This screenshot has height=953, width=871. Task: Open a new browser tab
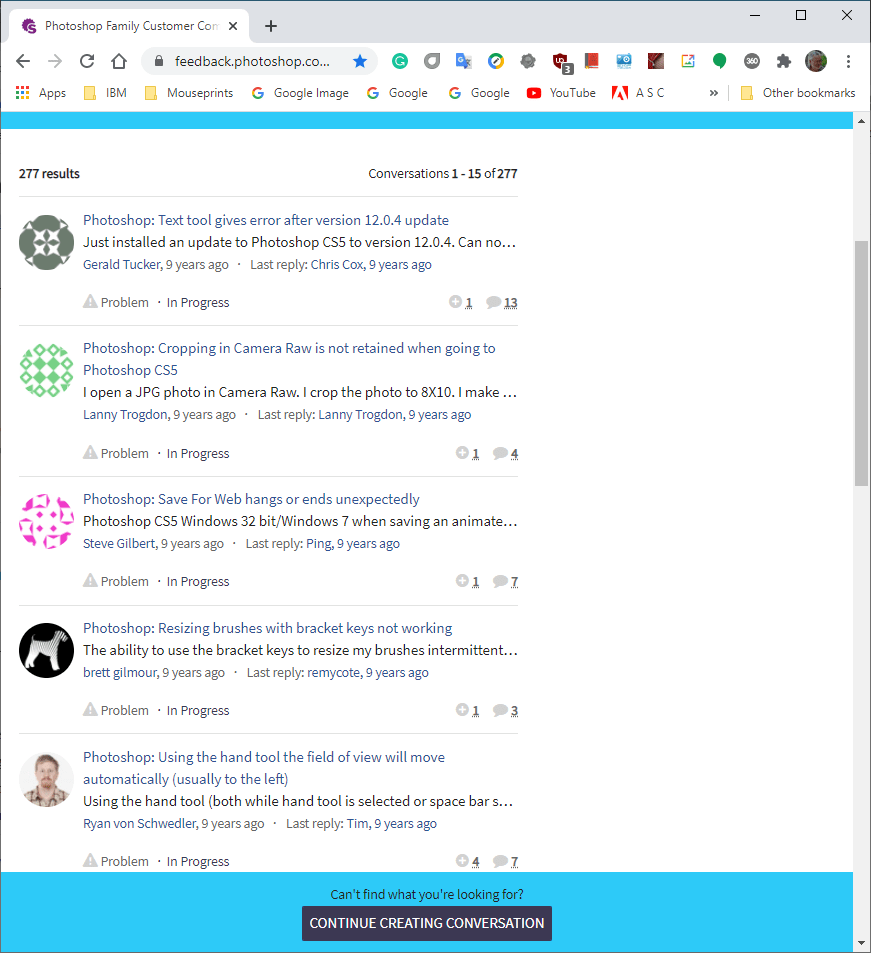[271, 26]
